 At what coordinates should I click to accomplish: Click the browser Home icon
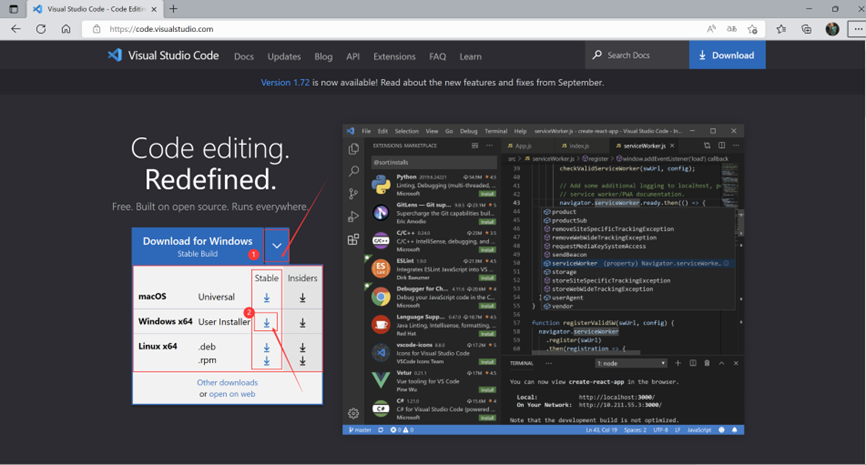point(66,29)
